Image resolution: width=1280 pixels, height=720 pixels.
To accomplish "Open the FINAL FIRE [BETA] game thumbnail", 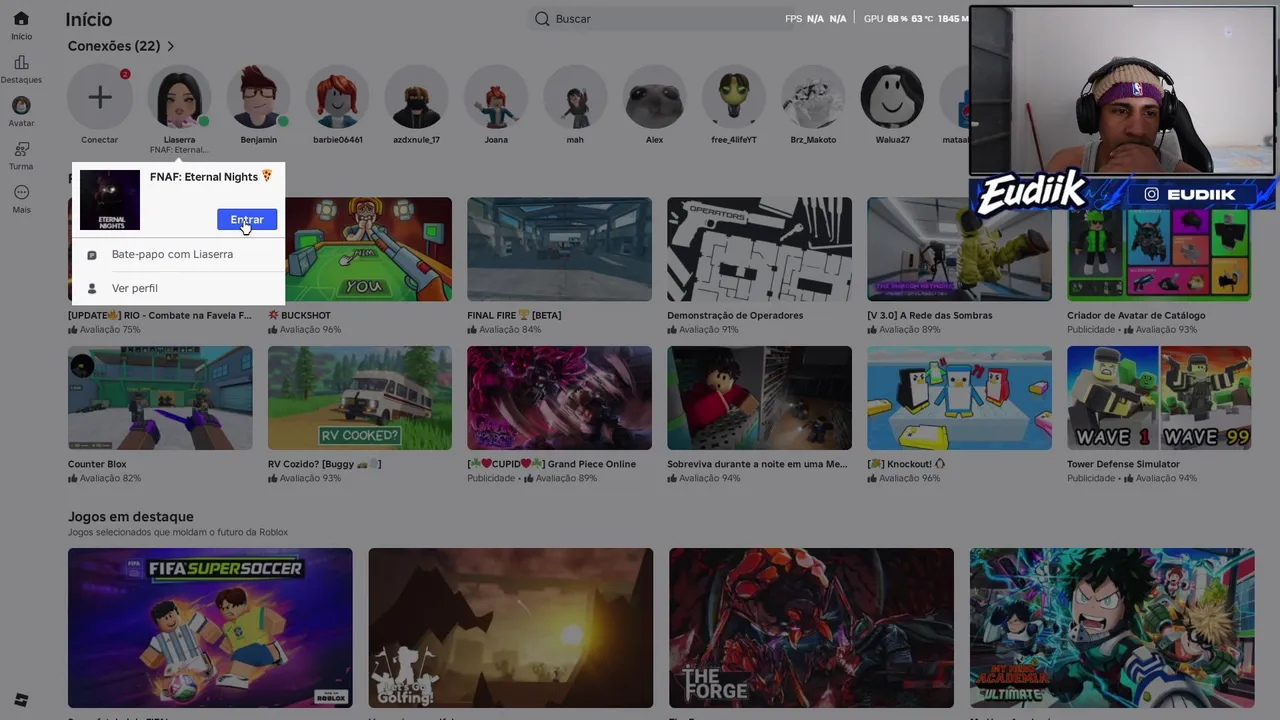I will 559,249.
